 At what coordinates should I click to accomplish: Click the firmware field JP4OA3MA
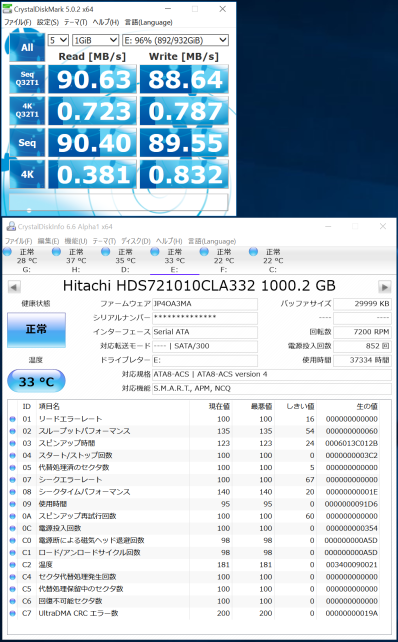pyautogui.click(x=205, y=304)
